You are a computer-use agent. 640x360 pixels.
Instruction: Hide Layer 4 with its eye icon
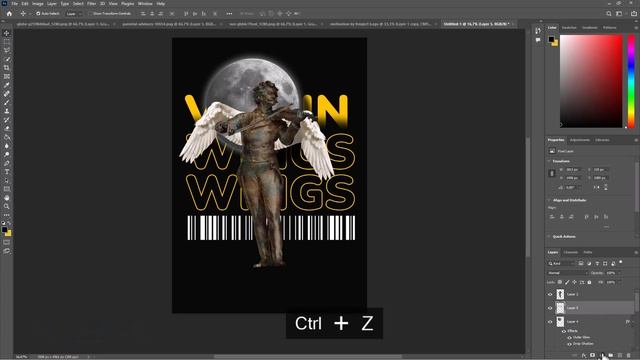[550, 322]
